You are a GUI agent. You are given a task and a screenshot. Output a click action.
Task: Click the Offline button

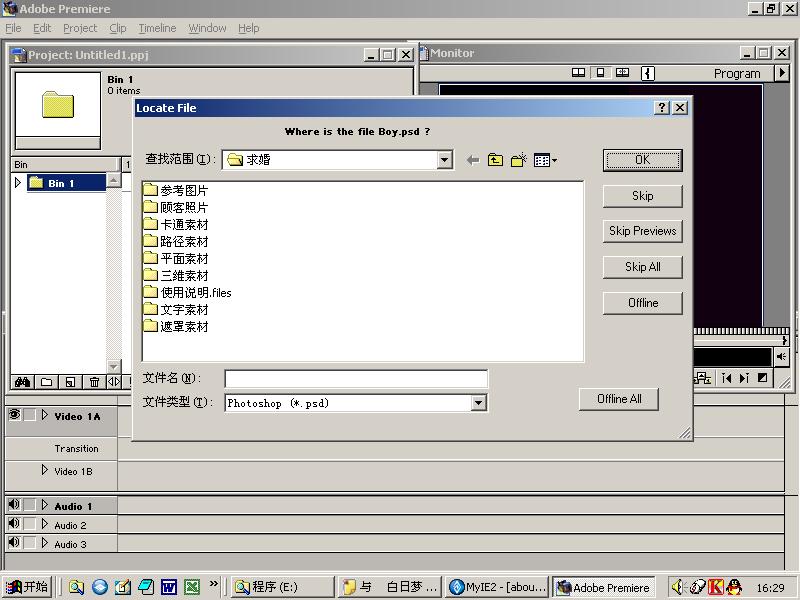point(642,303)
